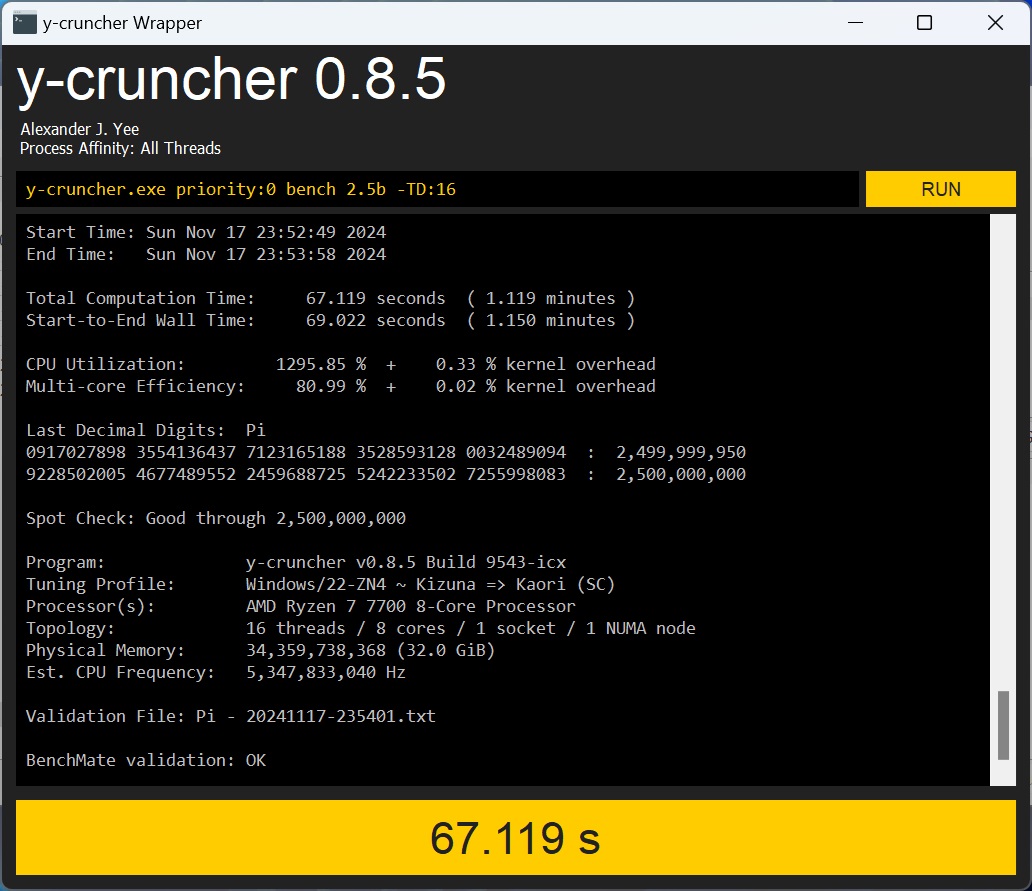Click the 'CPU Utilization' line
Screen dimensions: 1032x891
(x=341, y=364)
